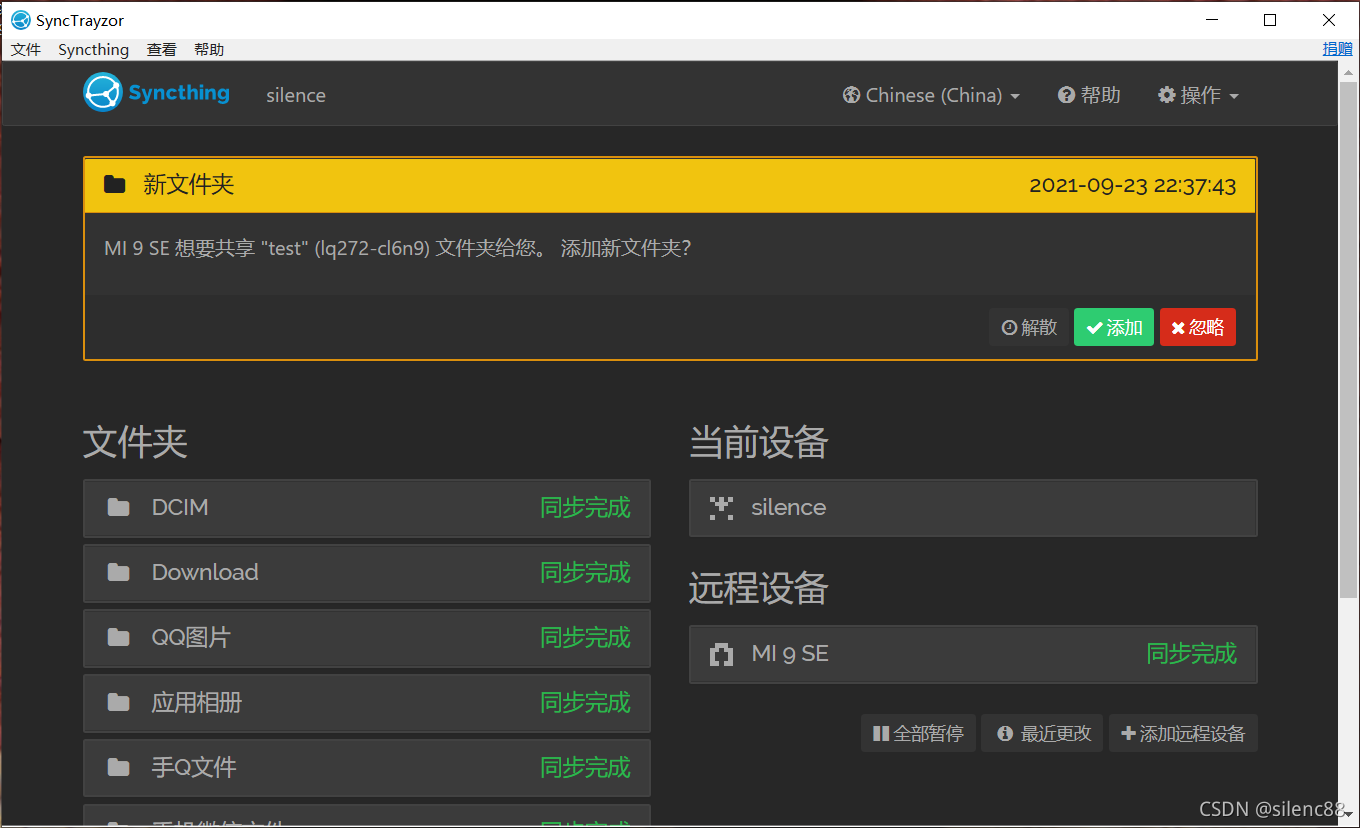Click the 当前设备 section heading

click(758, 442)
